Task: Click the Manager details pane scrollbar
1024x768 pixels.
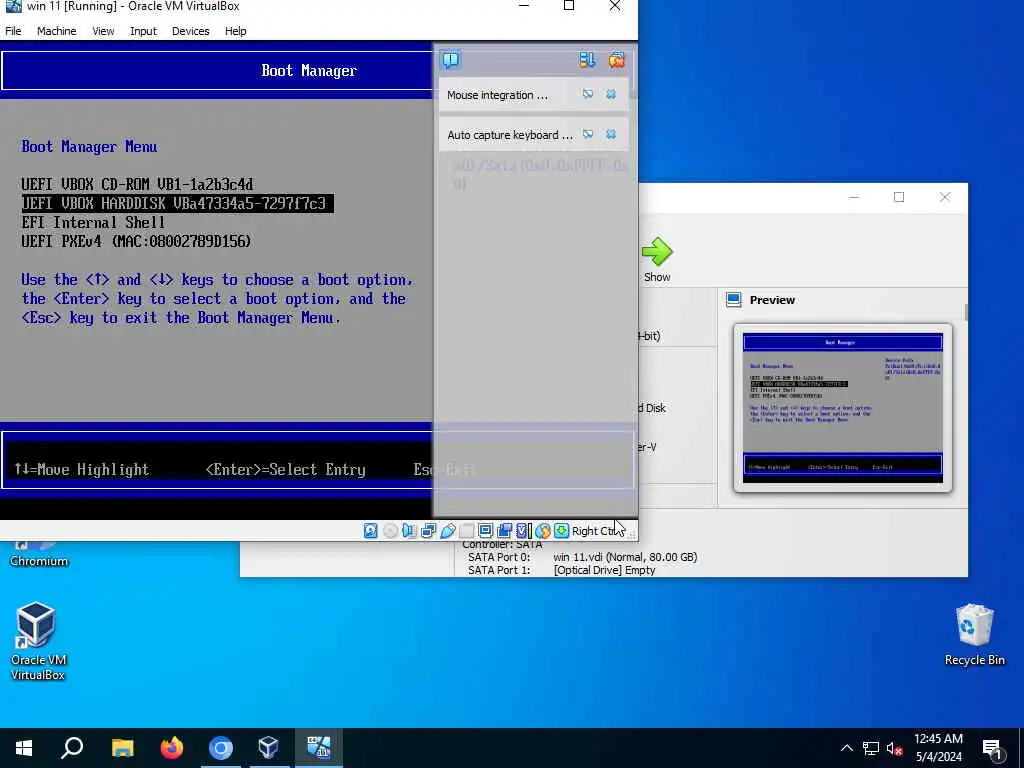Action: coord(965,312)
